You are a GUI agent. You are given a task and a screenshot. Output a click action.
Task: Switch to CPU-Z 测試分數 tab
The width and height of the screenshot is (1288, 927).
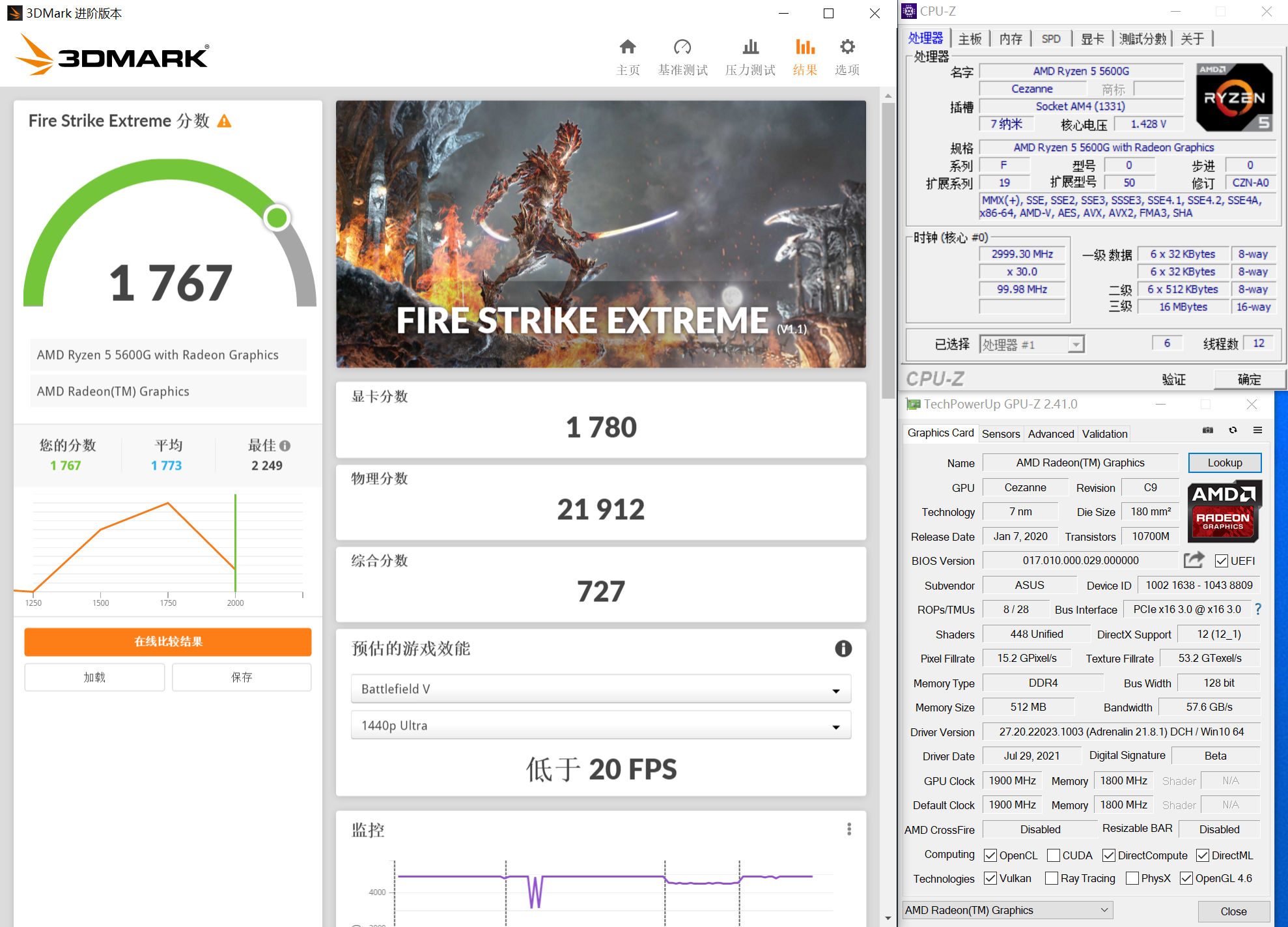tap(1143, 39)
